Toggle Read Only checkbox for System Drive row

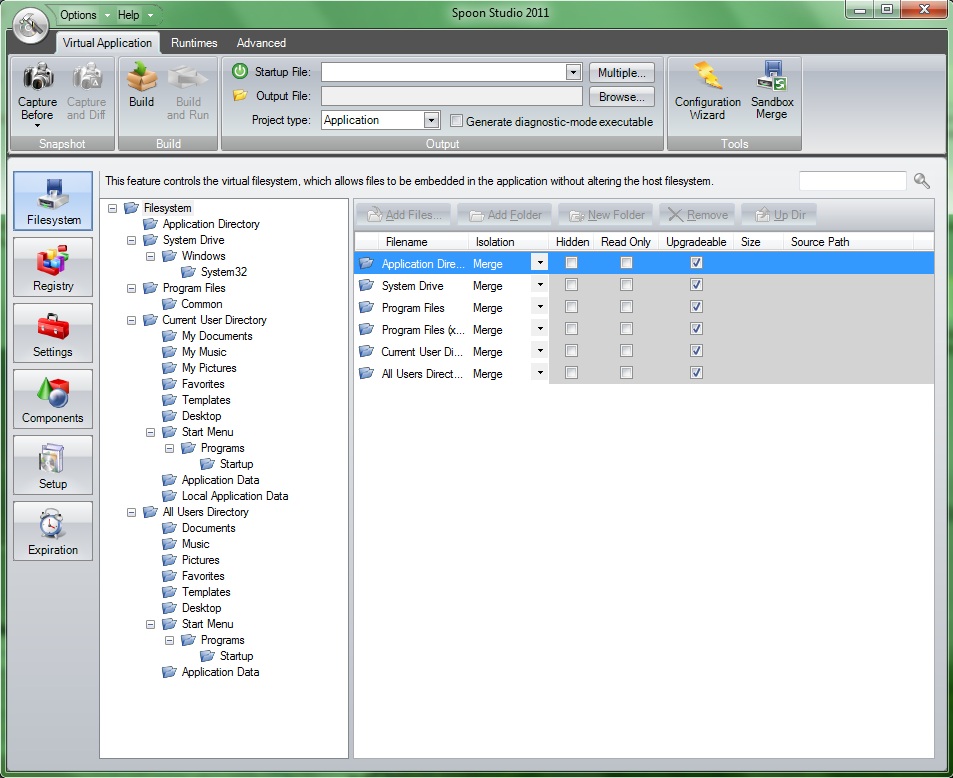(x=626, y=284)
